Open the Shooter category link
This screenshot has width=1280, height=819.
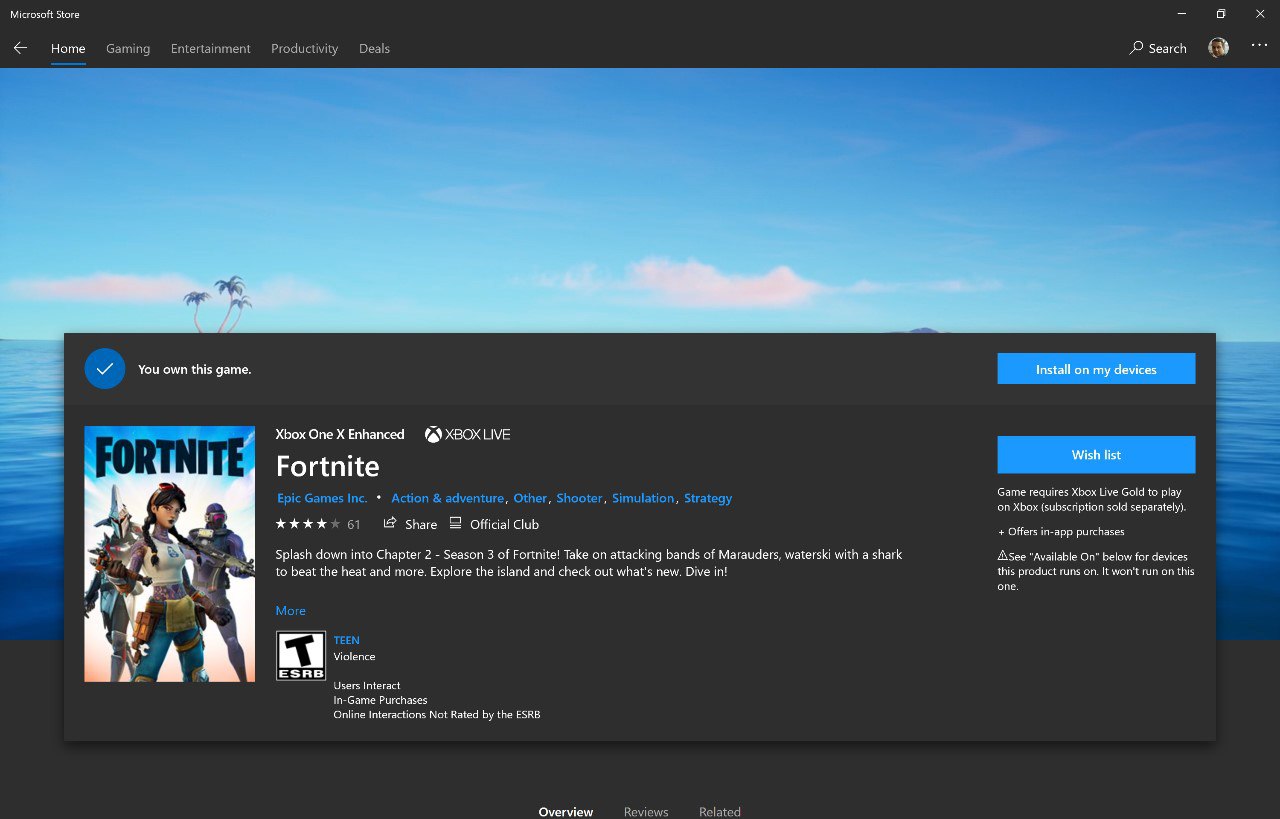tap(579, 498)
